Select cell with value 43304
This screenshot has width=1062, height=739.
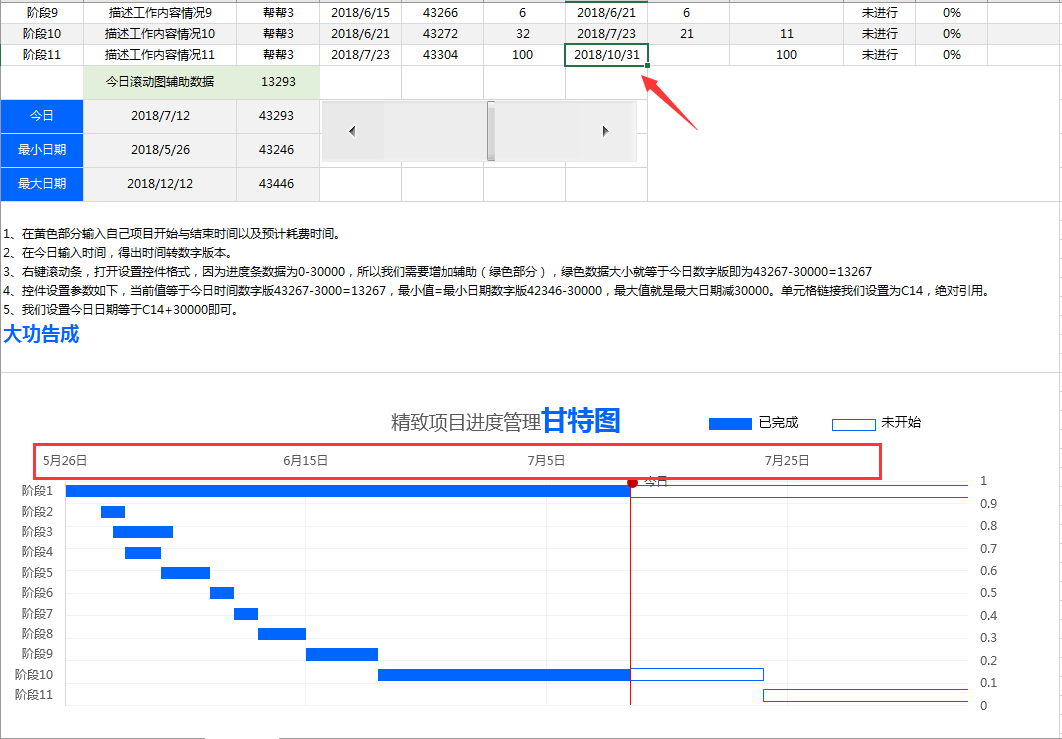tap(440, 55)
